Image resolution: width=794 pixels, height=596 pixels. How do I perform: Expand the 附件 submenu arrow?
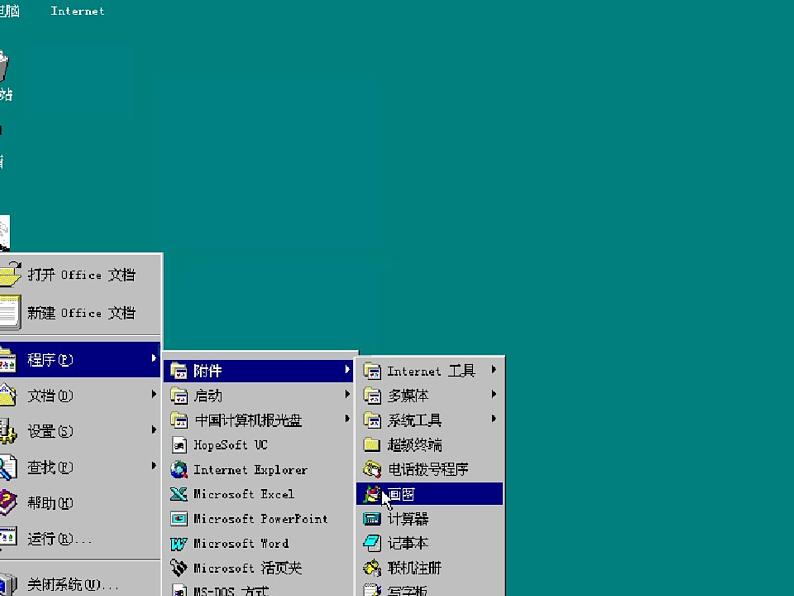pos(347,370)
